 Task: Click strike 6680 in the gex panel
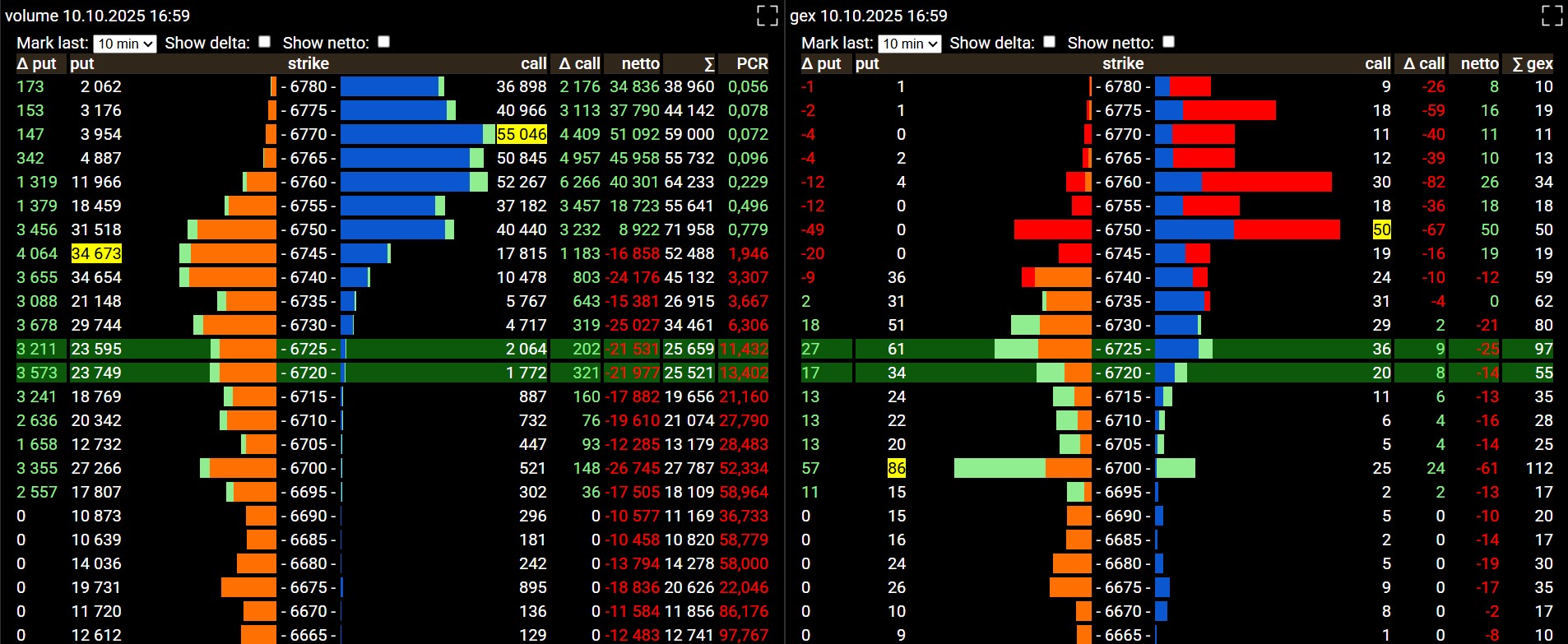click(x=1123, y=563)
